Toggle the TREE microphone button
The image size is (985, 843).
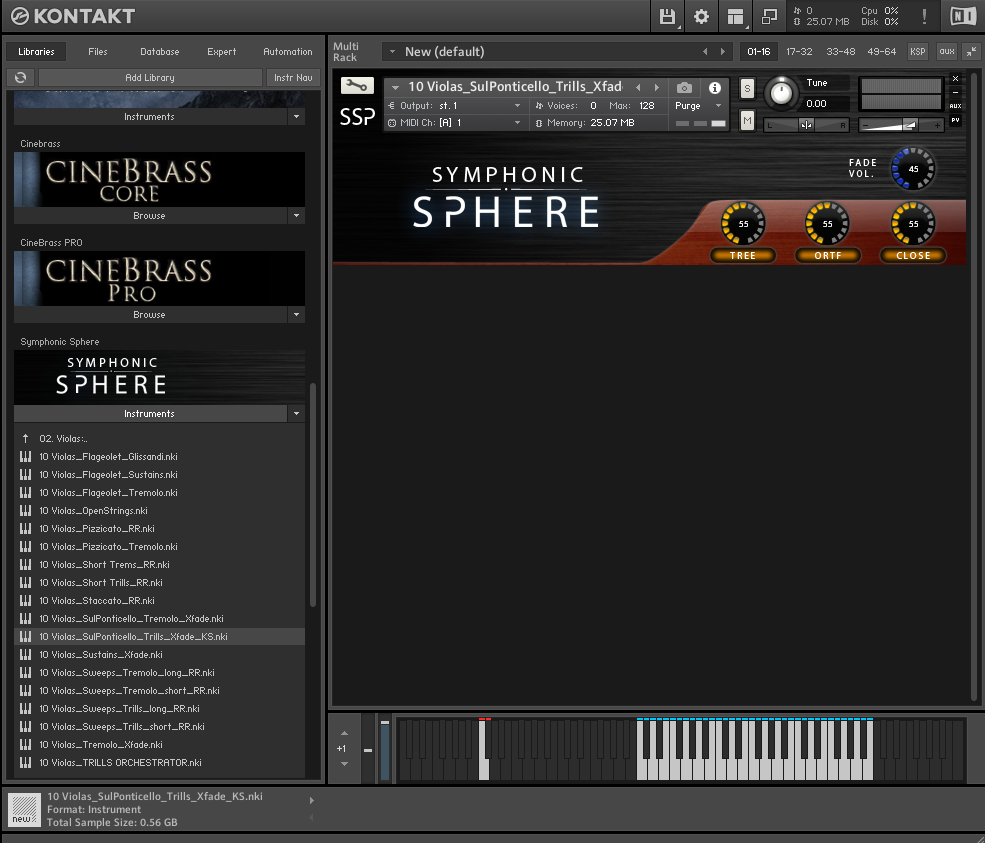[x=743, y=256]
